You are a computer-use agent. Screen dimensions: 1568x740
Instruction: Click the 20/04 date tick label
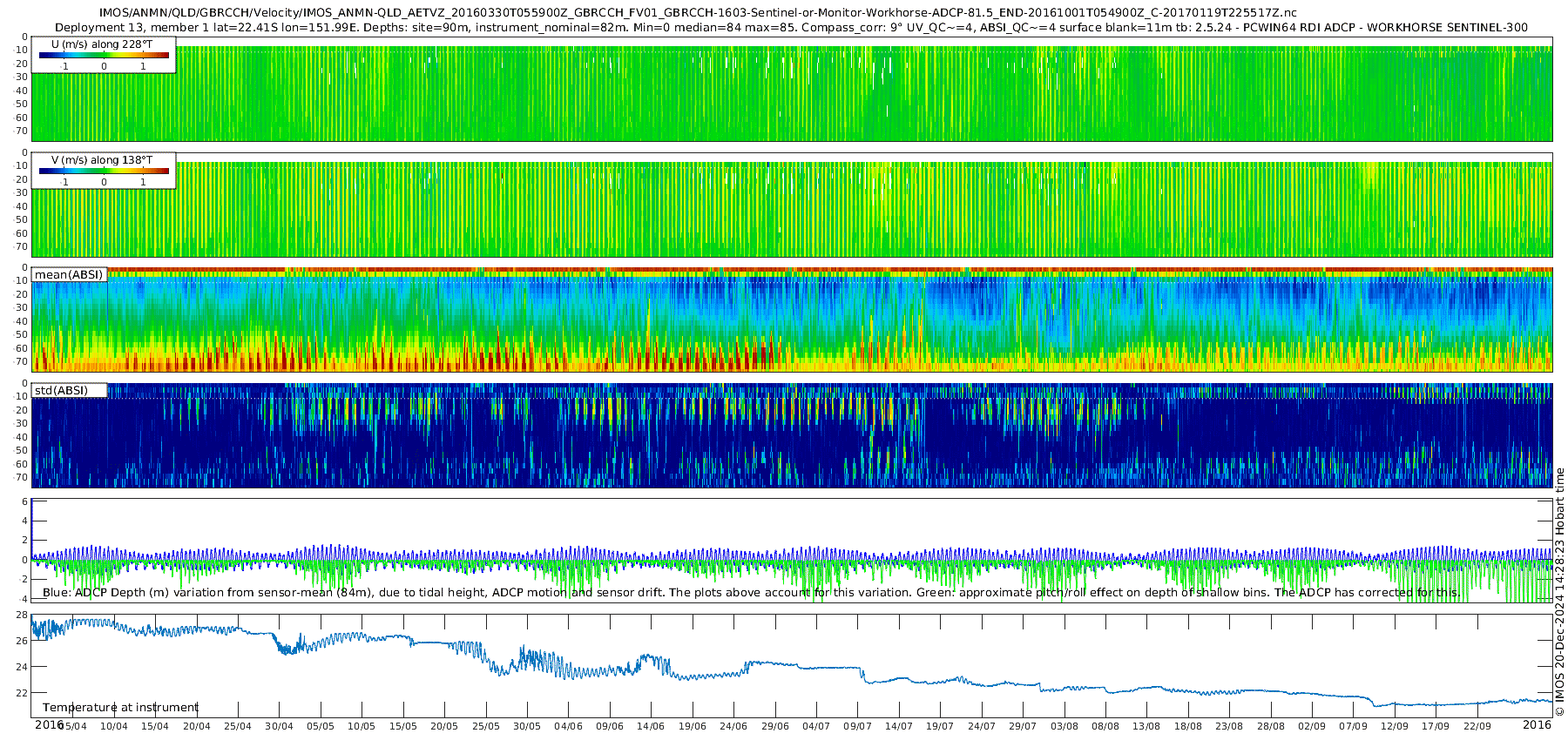[x=197, y=727]
